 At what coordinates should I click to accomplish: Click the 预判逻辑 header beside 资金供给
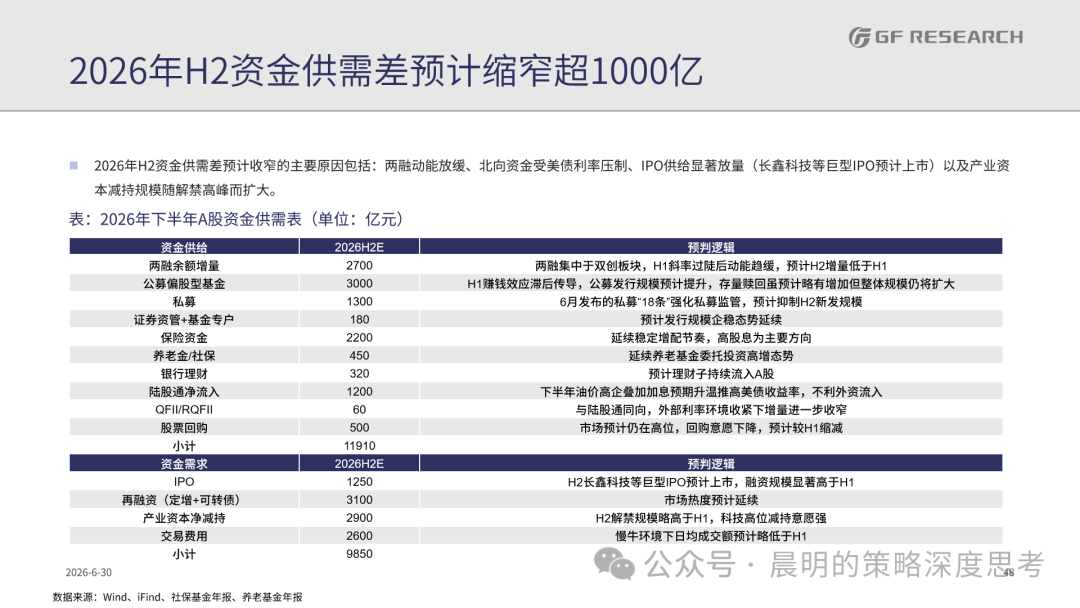[711, 247]
